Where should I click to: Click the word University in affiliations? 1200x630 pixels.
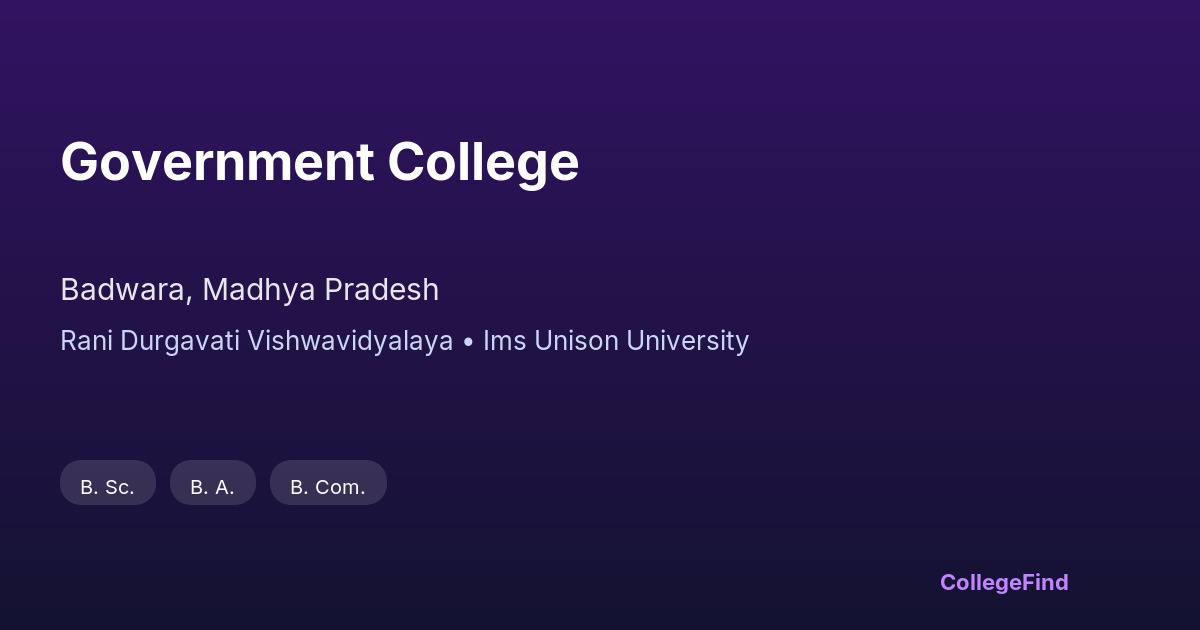click(x=688, y=341)
